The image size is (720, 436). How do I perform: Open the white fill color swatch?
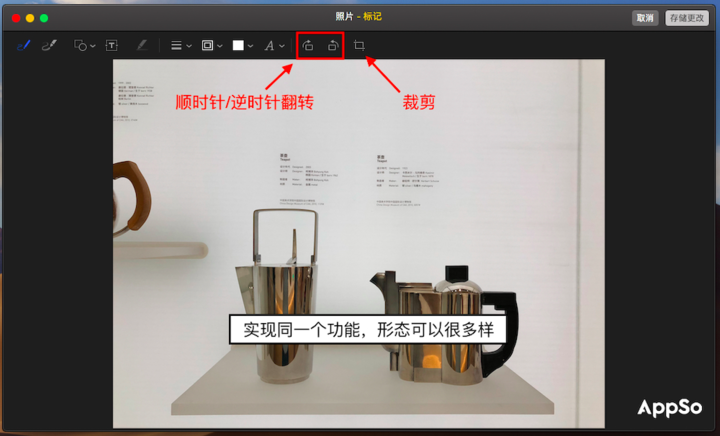click(242, 45)
